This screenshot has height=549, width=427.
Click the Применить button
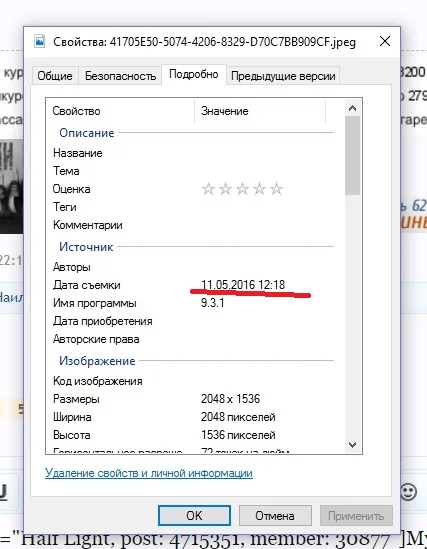click(x=356, y=515)
